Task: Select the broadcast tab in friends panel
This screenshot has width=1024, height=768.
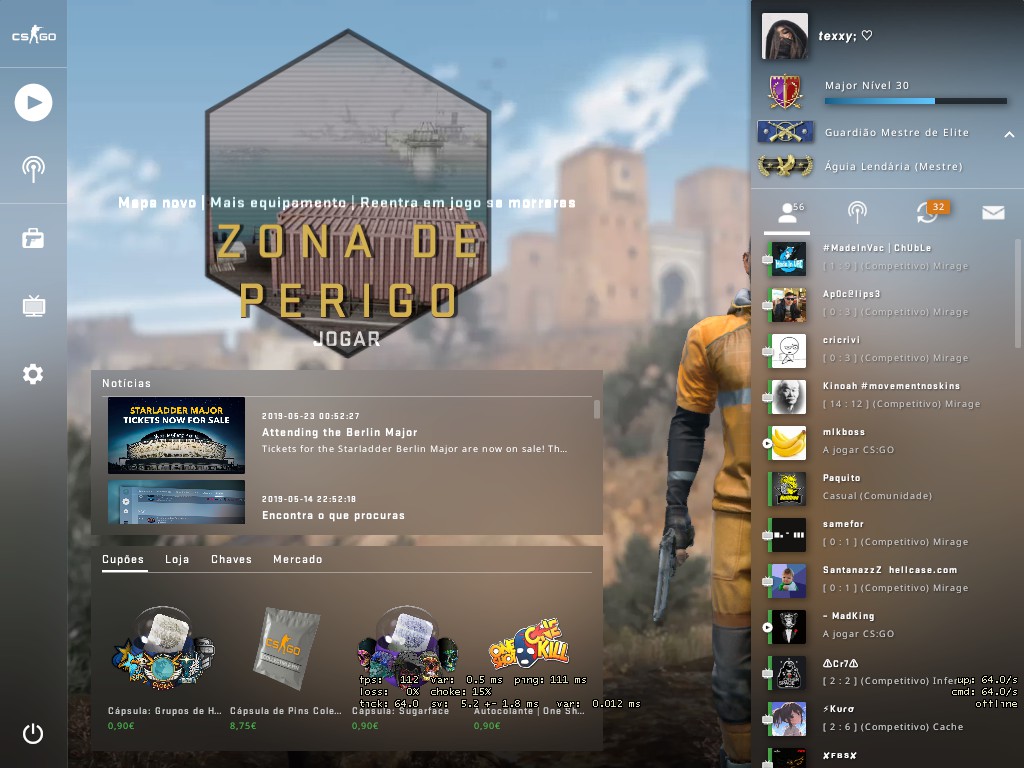Action: pyautogui.click(x=857, y=212)
